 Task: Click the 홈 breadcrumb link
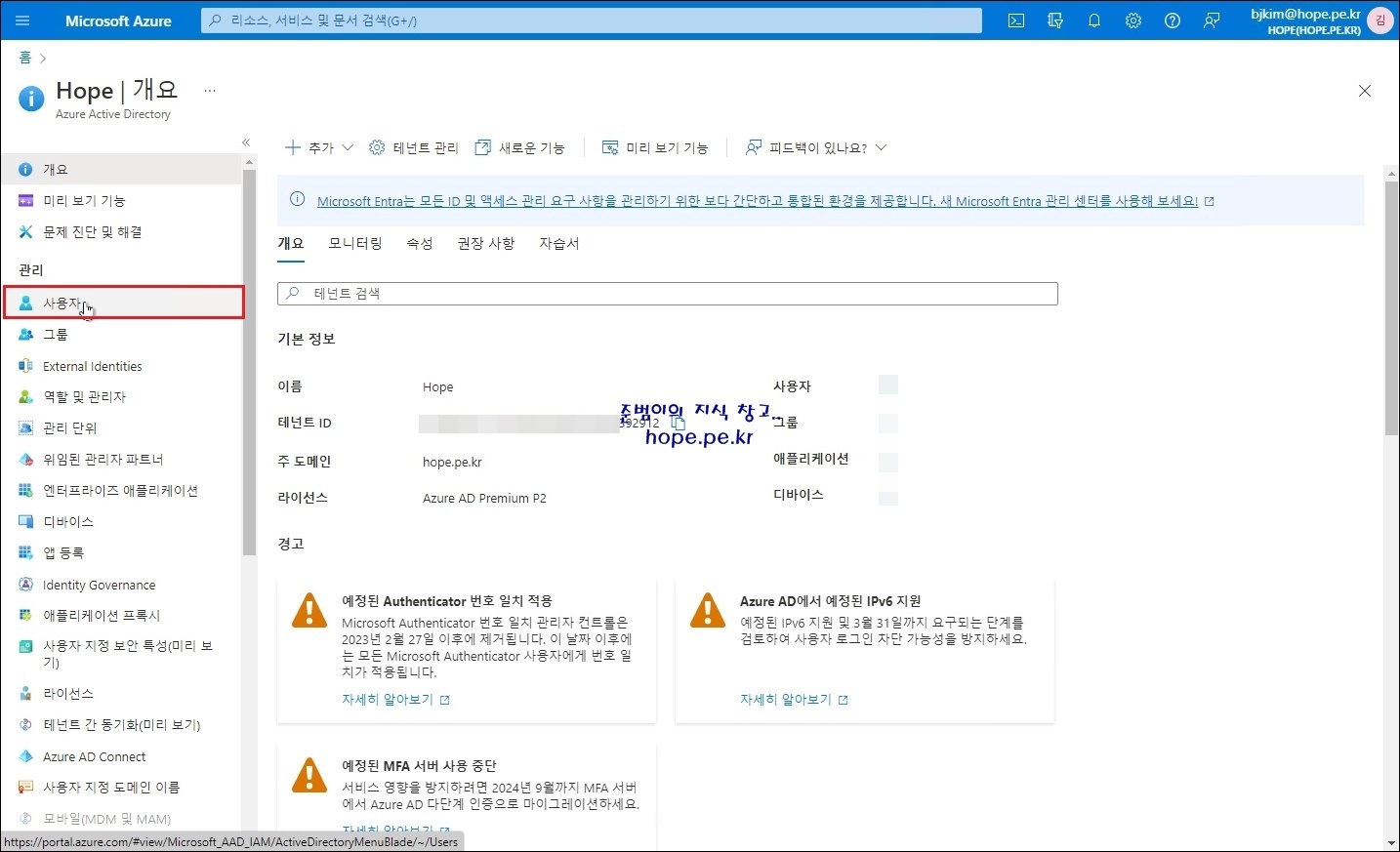(25, 58)
